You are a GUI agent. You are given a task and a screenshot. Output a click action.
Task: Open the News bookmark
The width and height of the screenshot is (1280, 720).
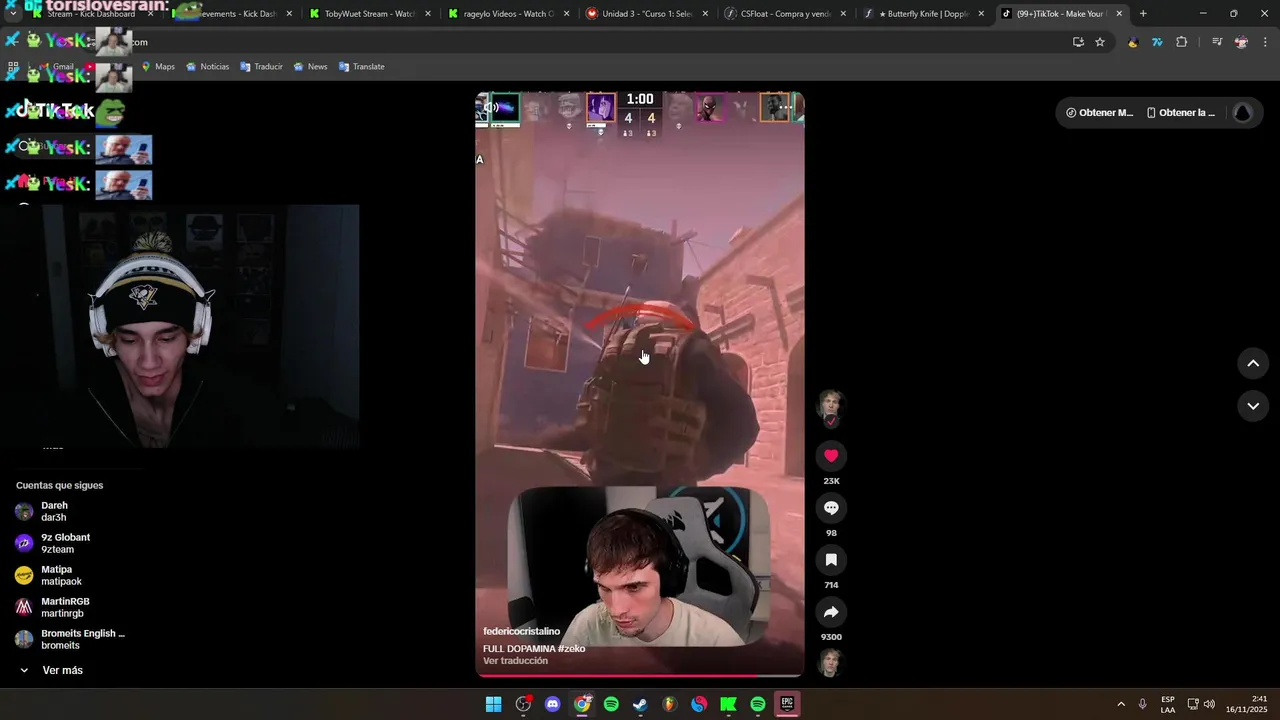pyautogui.click(x=310, y=67)
